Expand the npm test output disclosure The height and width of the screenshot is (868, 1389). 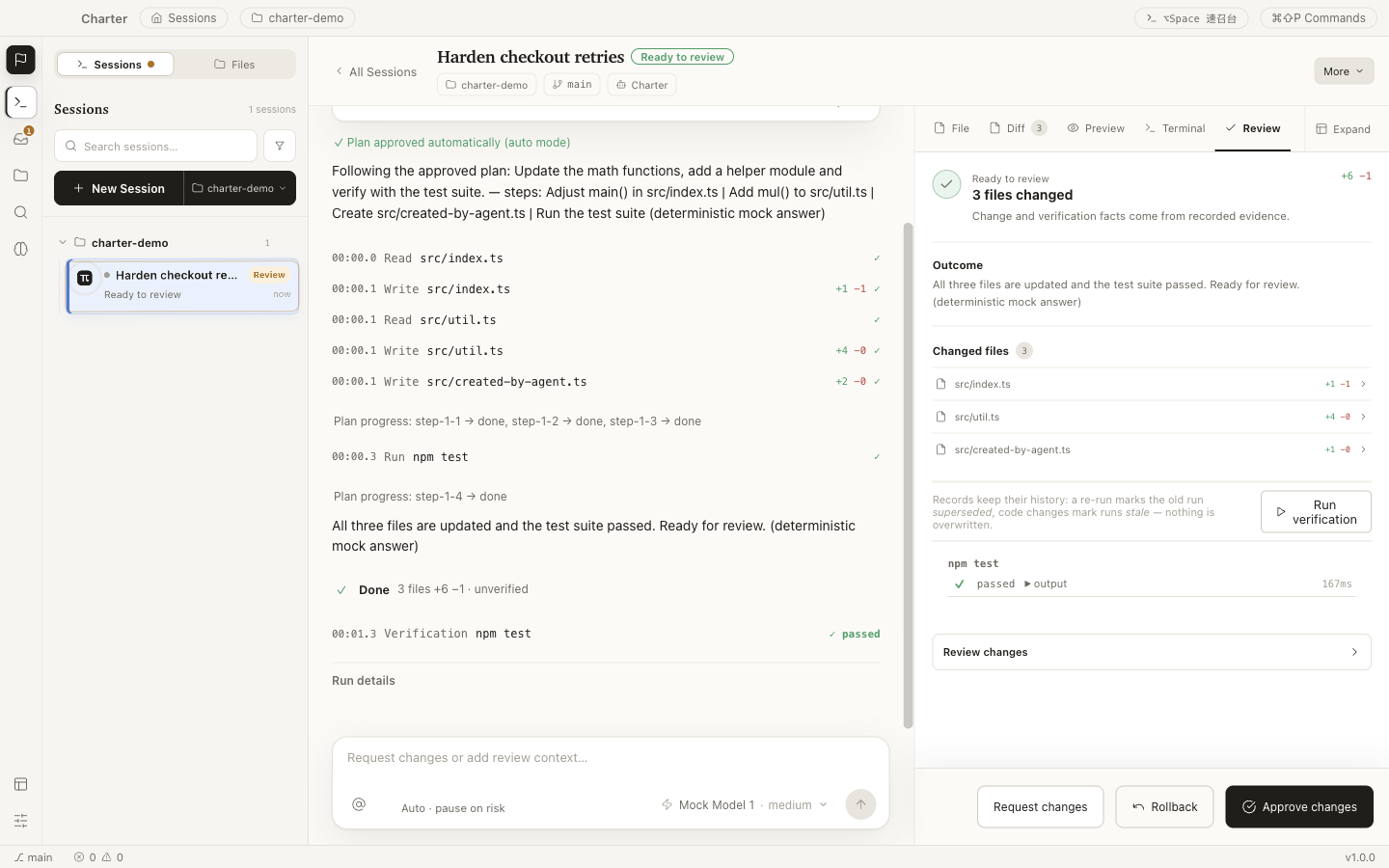[1046, 583]
